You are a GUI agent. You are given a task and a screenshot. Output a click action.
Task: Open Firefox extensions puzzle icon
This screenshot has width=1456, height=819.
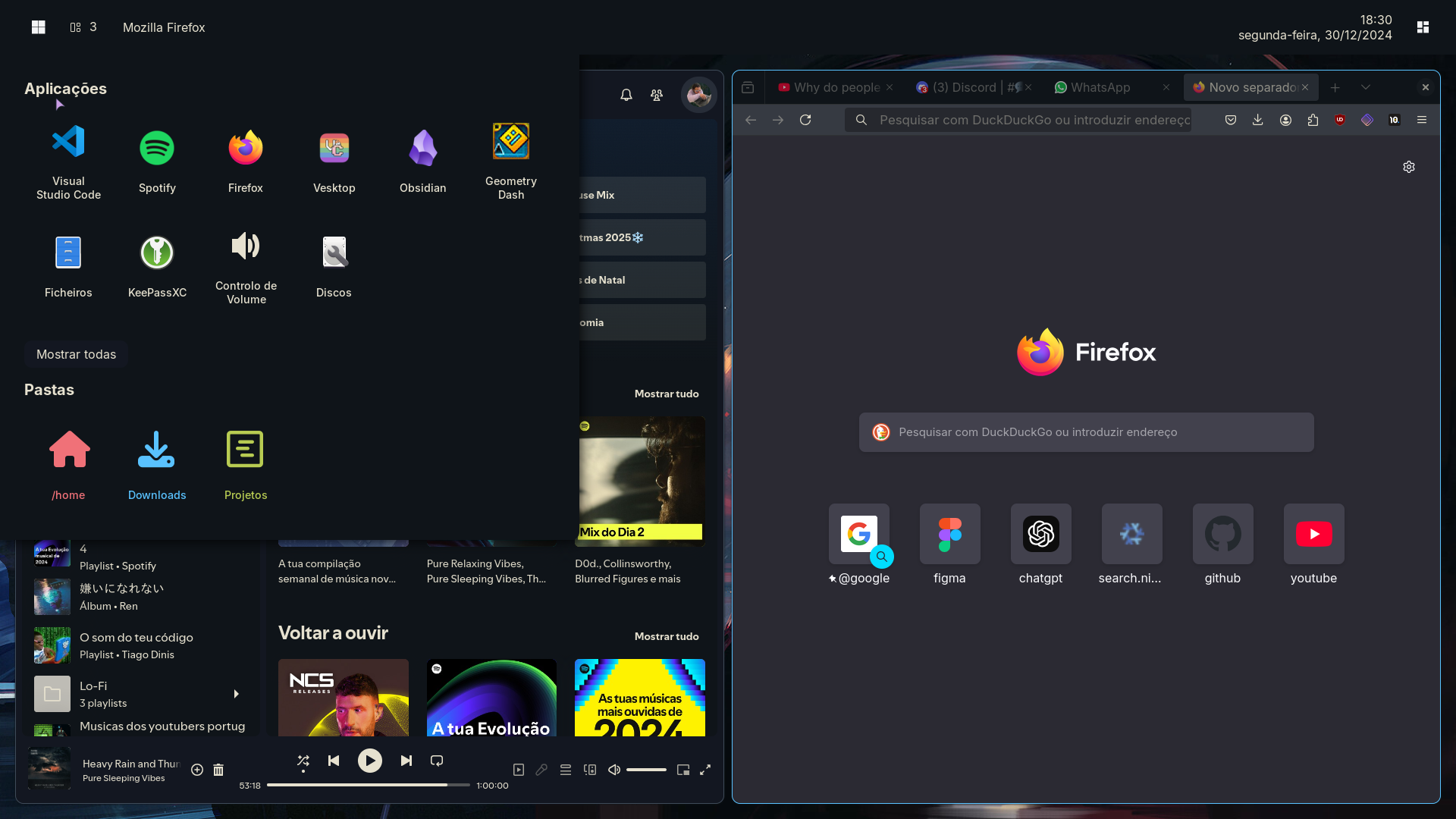(x=1313, y=120)
